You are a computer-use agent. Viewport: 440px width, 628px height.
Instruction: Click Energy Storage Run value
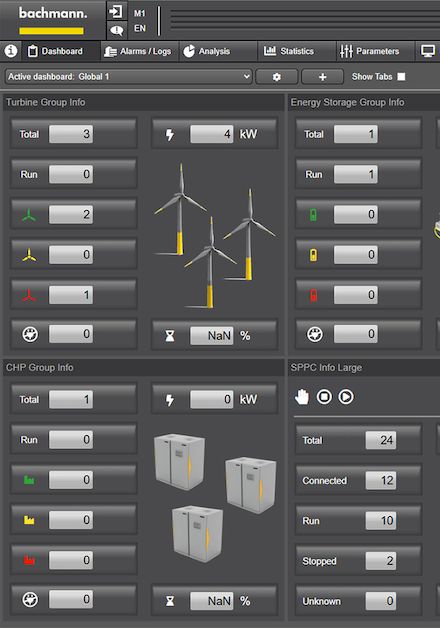tap(356, 175)
